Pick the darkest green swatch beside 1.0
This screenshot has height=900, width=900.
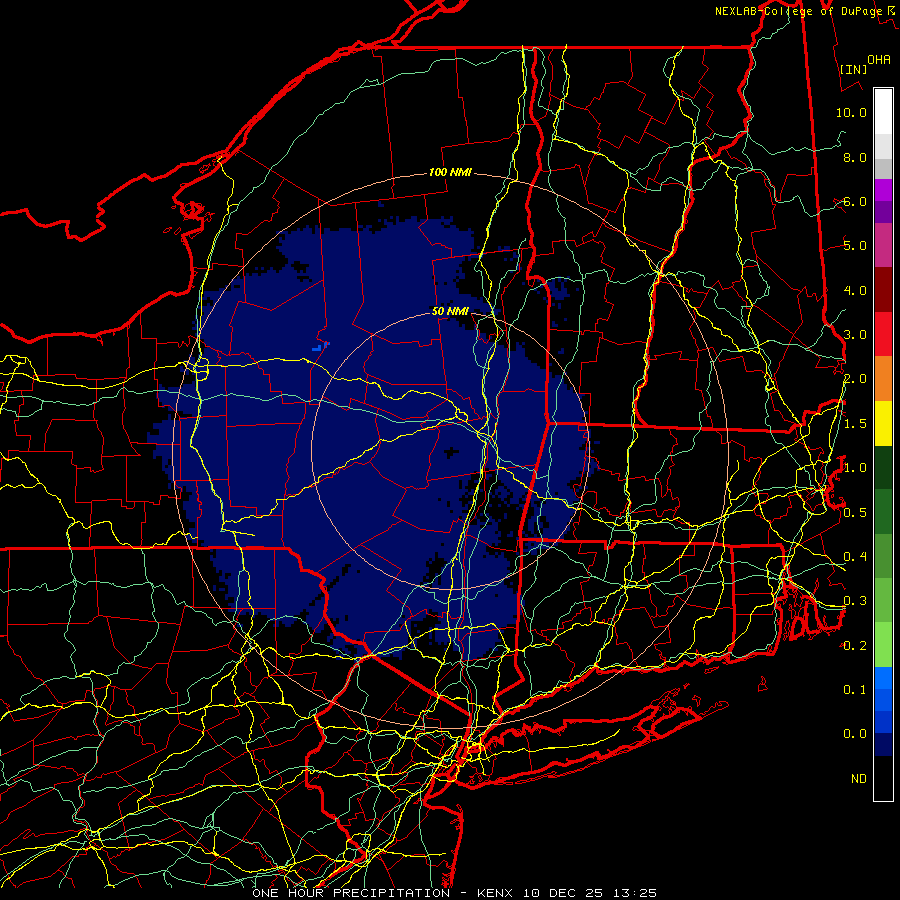coord(883,467)
